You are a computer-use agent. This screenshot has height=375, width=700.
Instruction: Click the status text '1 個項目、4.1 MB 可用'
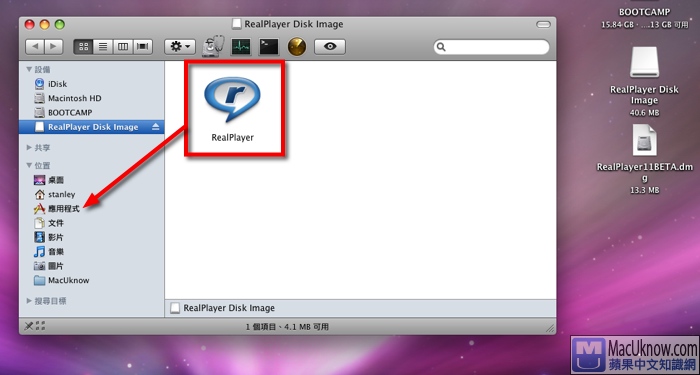[287, 327]
